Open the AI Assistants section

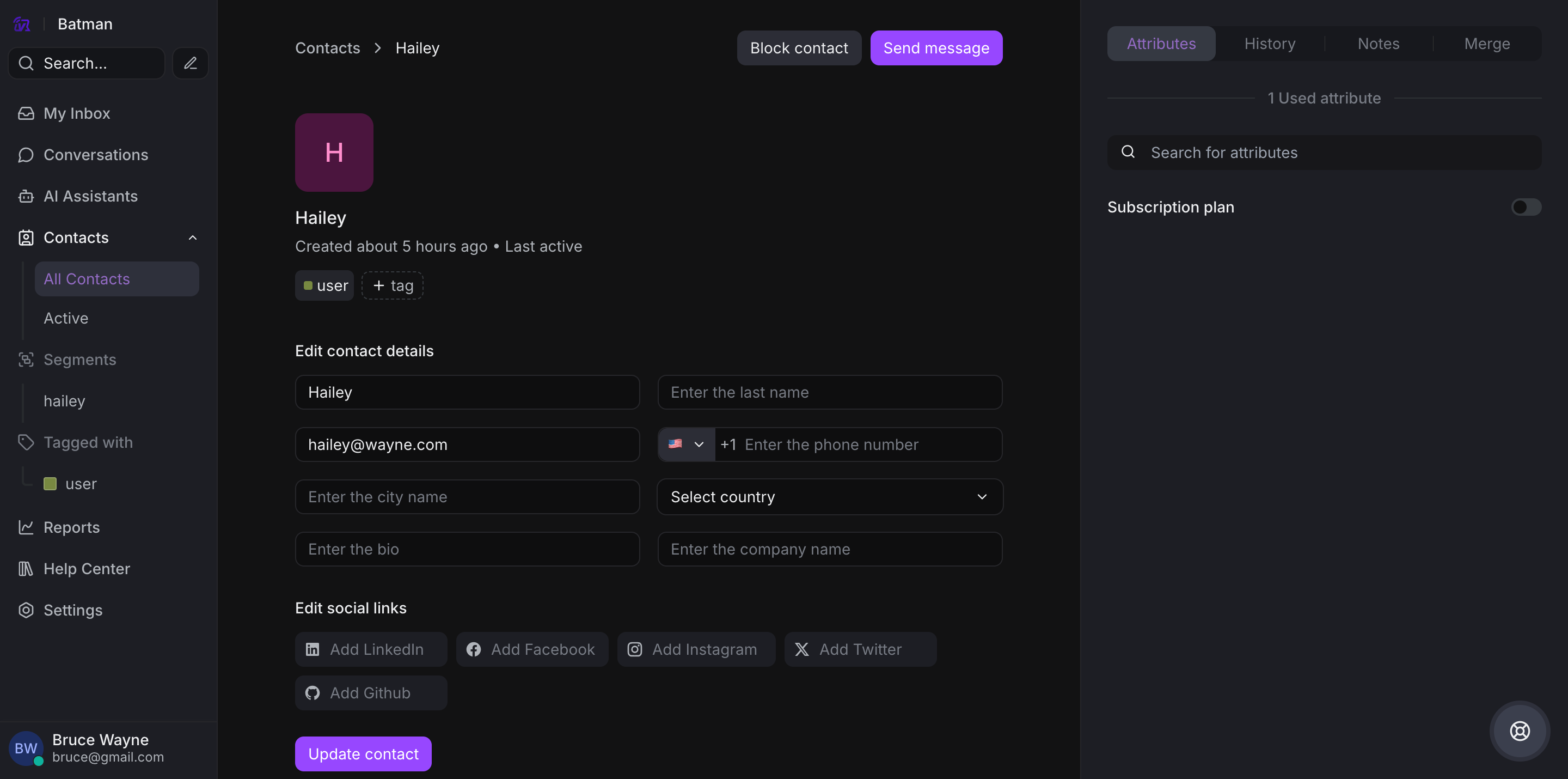pos(90,196)
